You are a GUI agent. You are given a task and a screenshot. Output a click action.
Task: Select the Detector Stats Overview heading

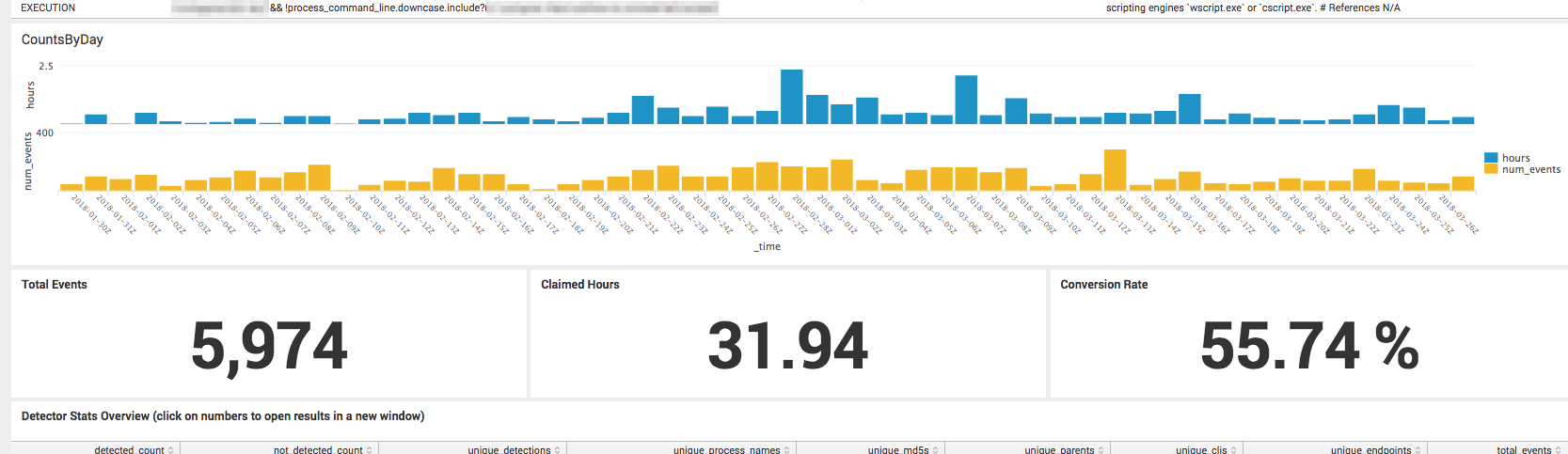coord(222,416)
